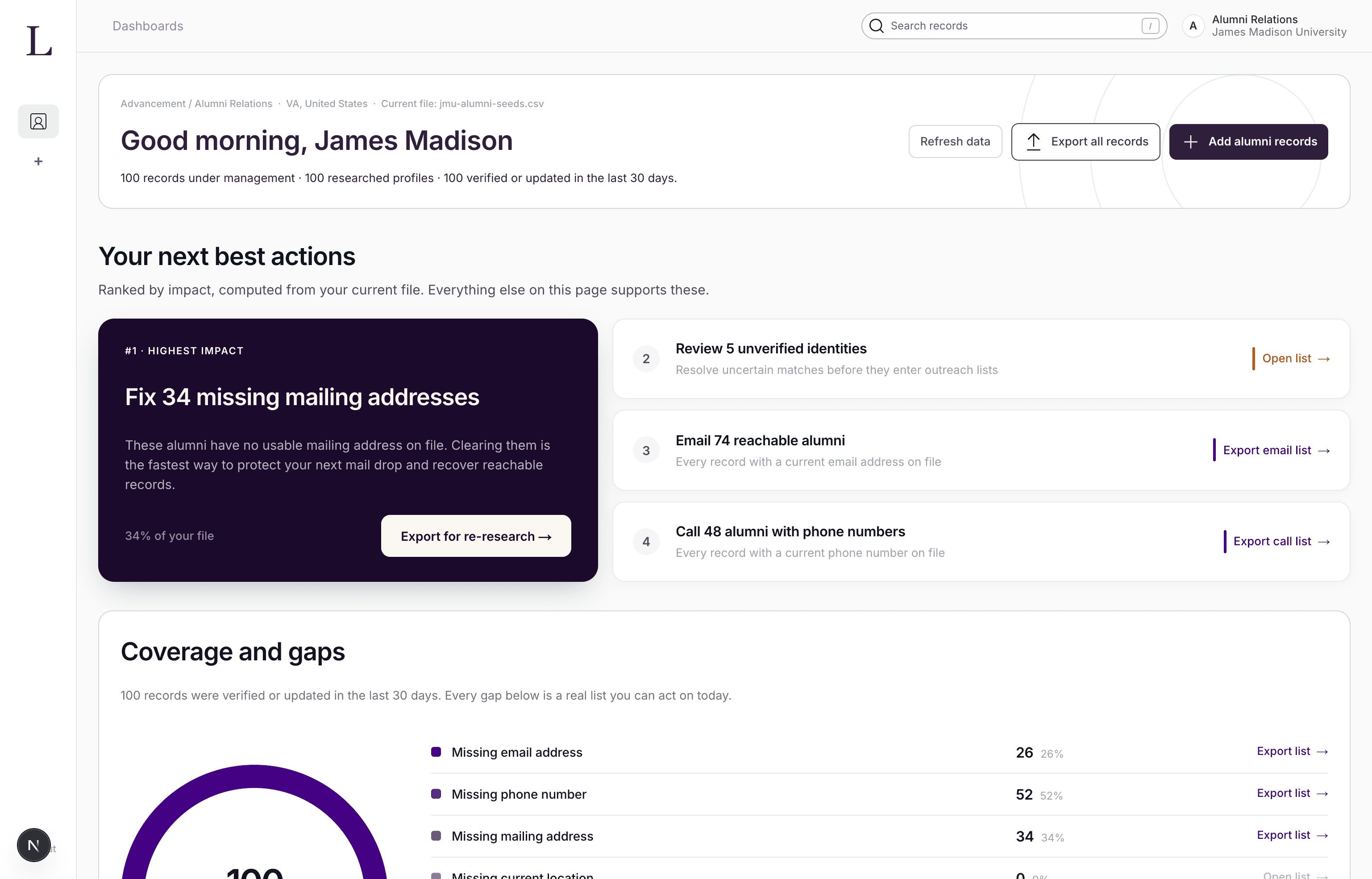
Task: Click the L logo in sidebar
Action: click(x=39, y=41)
